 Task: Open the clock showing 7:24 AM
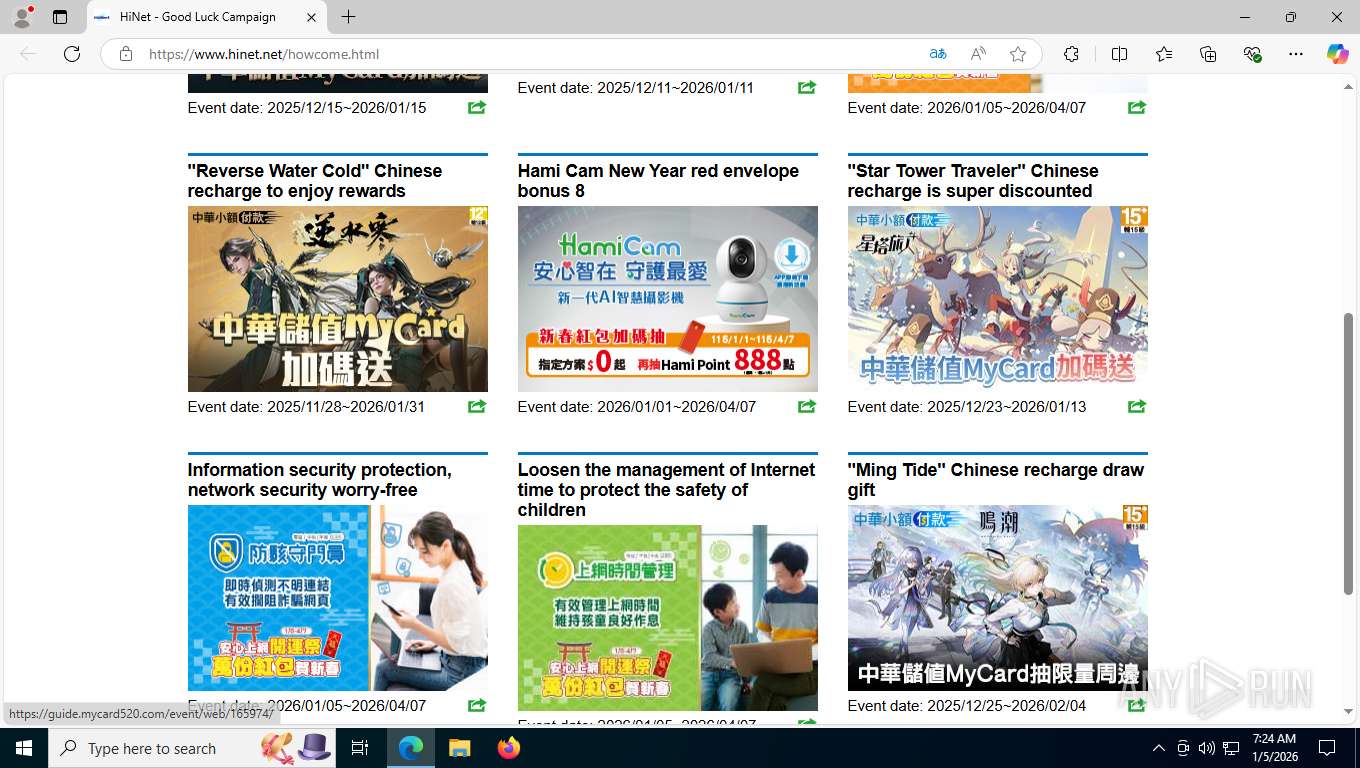click(x=1274, y=748)
